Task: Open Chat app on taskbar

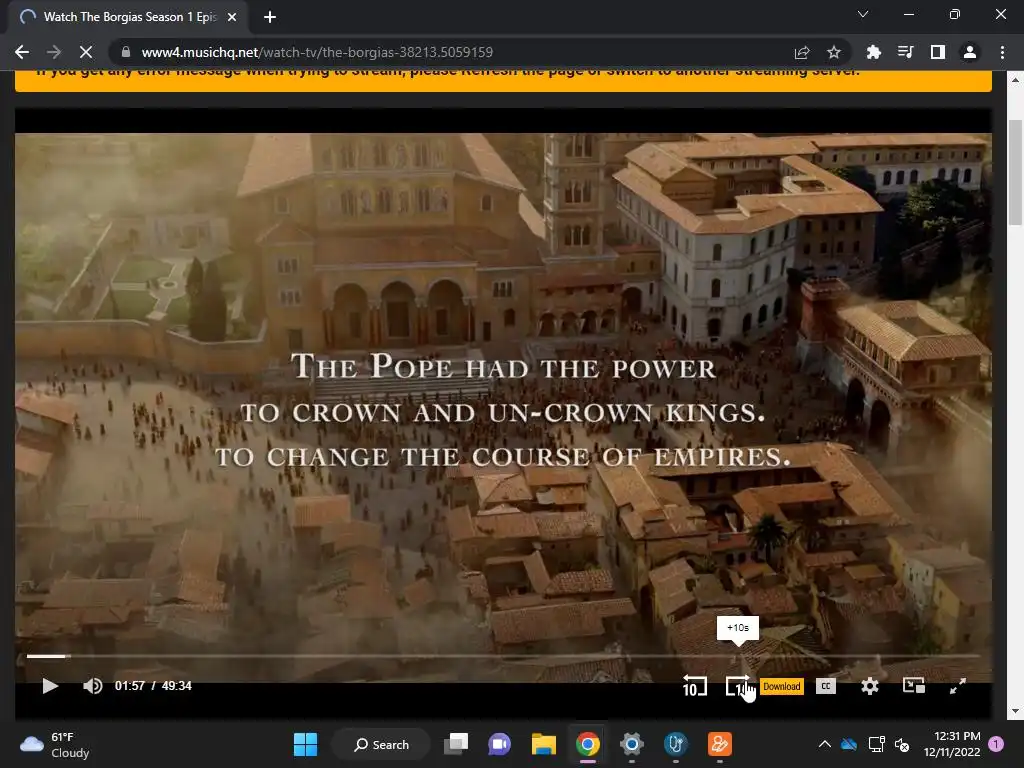Action: [500, 744]
